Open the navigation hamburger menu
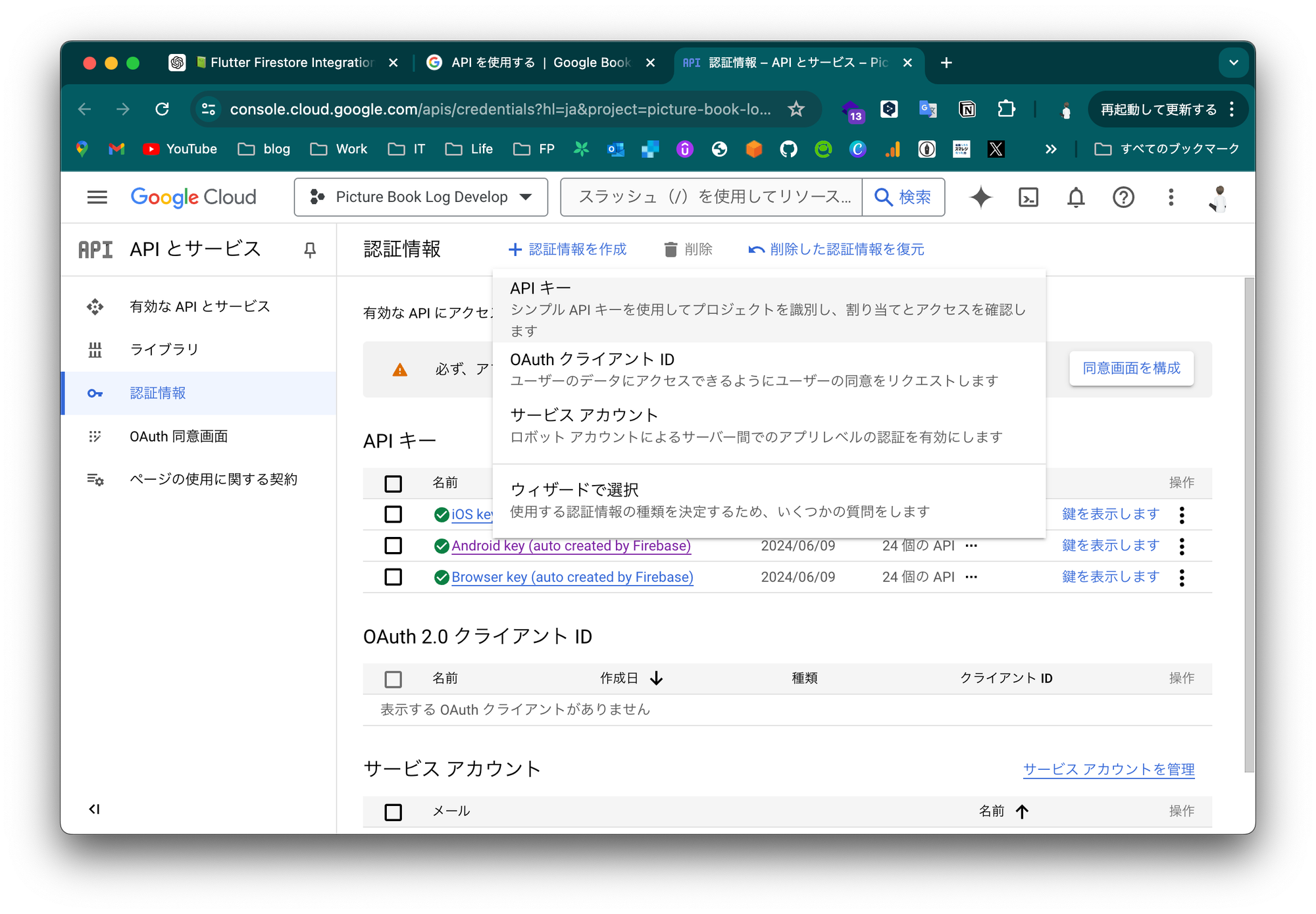The height and width of the screenshot is (914, 1316). point(97,197)
